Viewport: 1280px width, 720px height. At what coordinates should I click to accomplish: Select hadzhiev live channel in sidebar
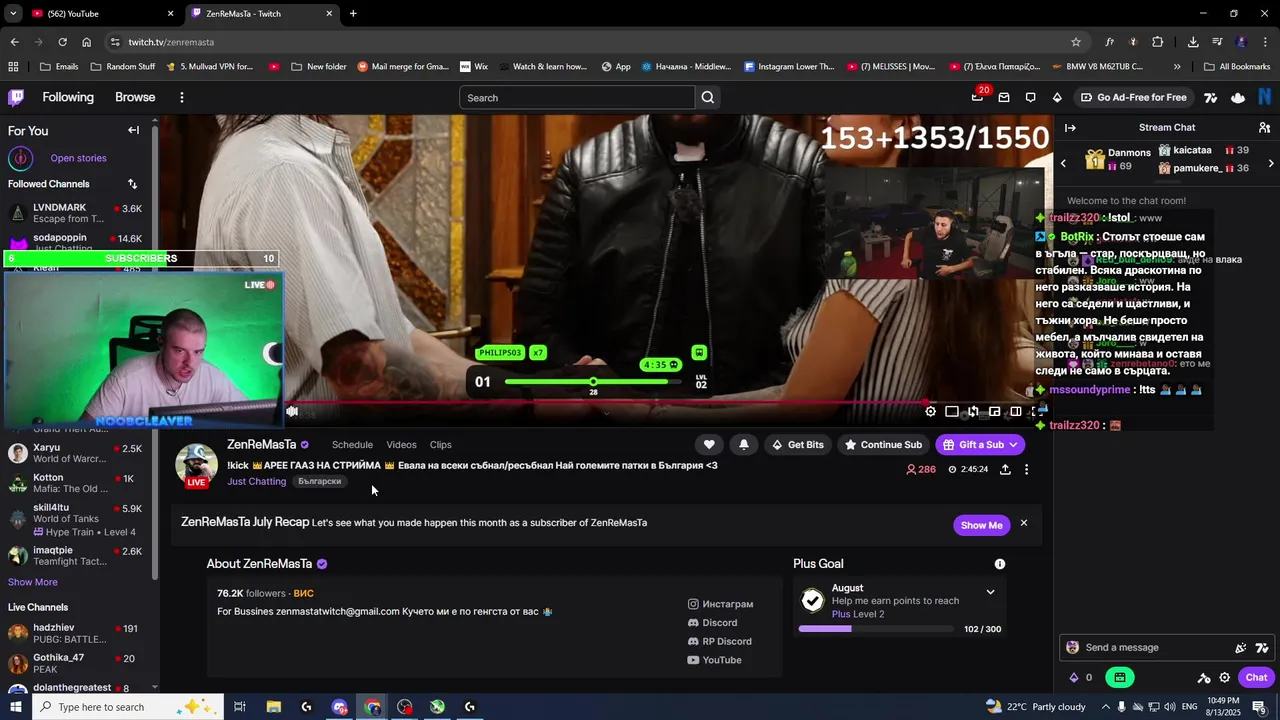[78, 634]
